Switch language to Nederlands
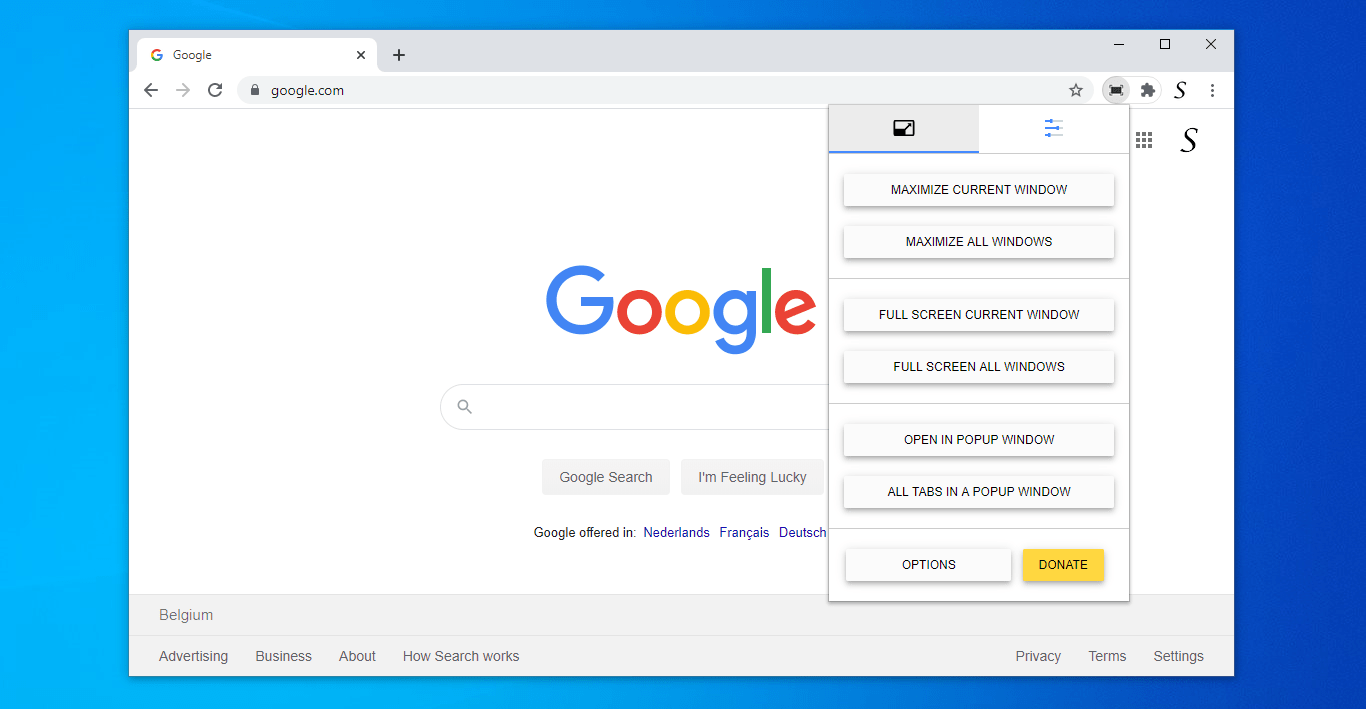The width and height of the screenshot is (1366, 709). click(x=677, y=533)
